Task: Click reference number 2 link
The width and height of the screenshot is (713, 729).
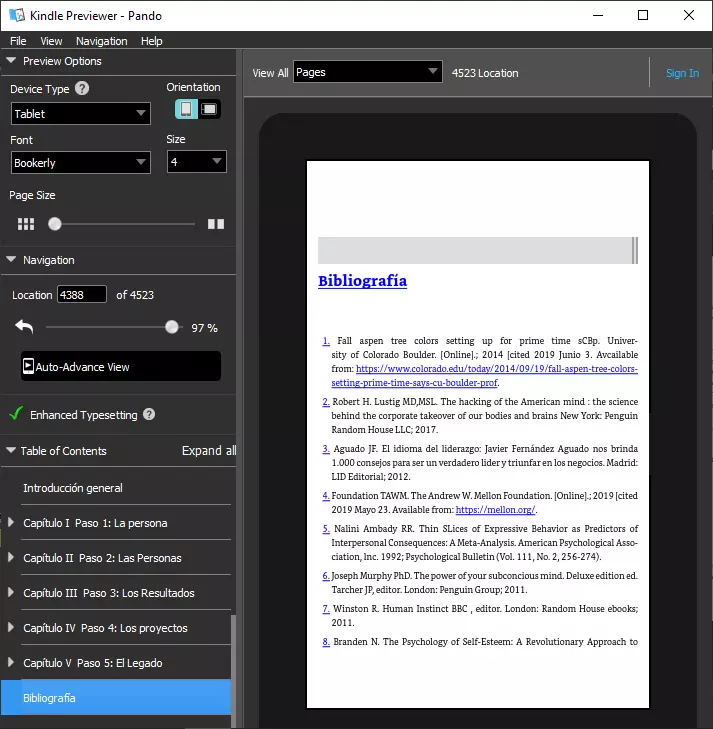Action: click(326, 402)
